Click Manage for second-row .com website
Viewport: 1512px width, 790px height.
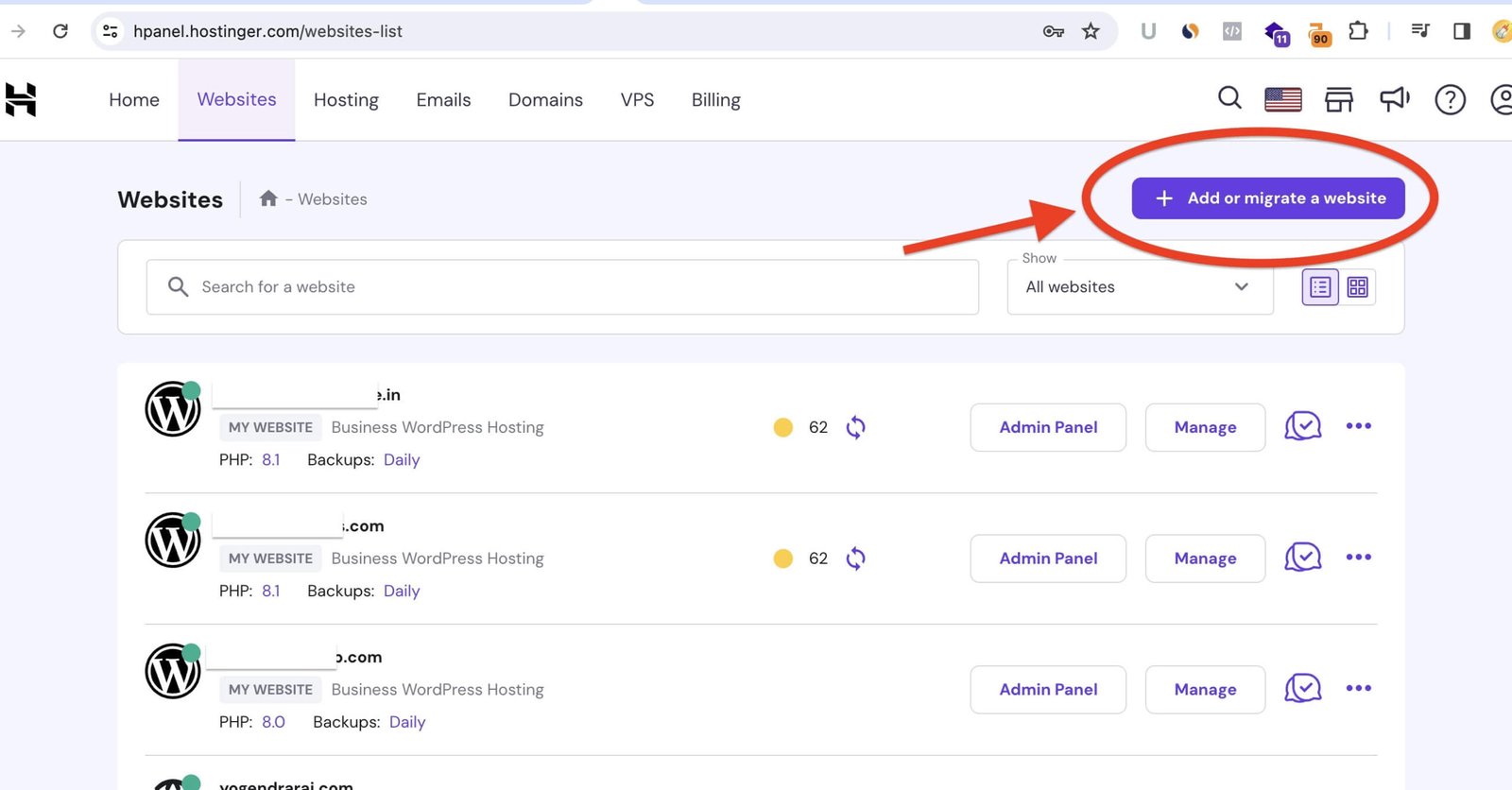[1205, 558]
